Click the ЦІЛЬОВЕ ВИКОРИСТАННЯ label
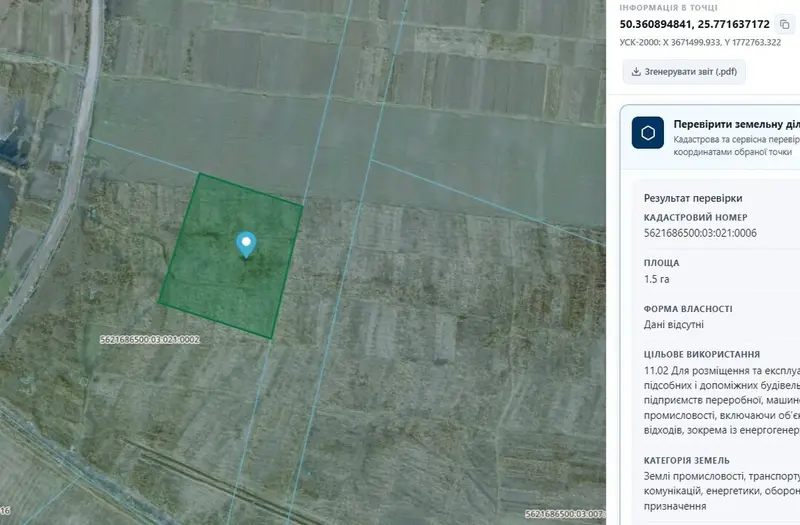Viewport: 800px width, 525px height. (x=702, y=354)
